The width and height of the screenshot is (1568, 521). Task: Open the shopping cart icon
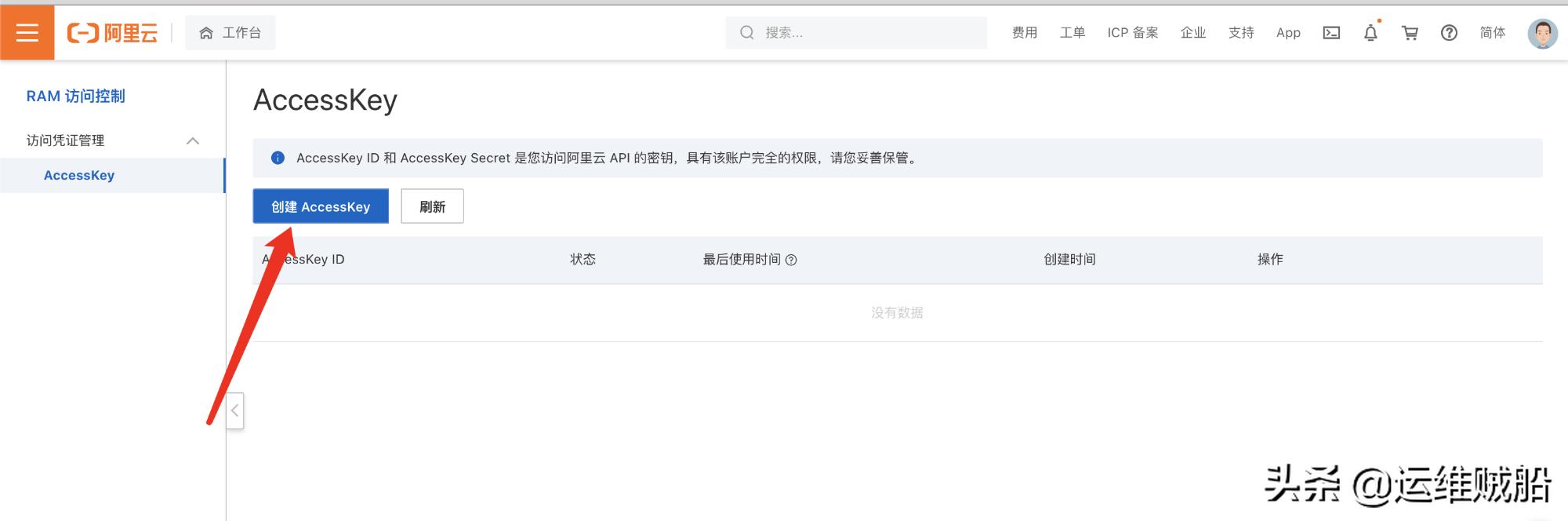(1410, 33)
